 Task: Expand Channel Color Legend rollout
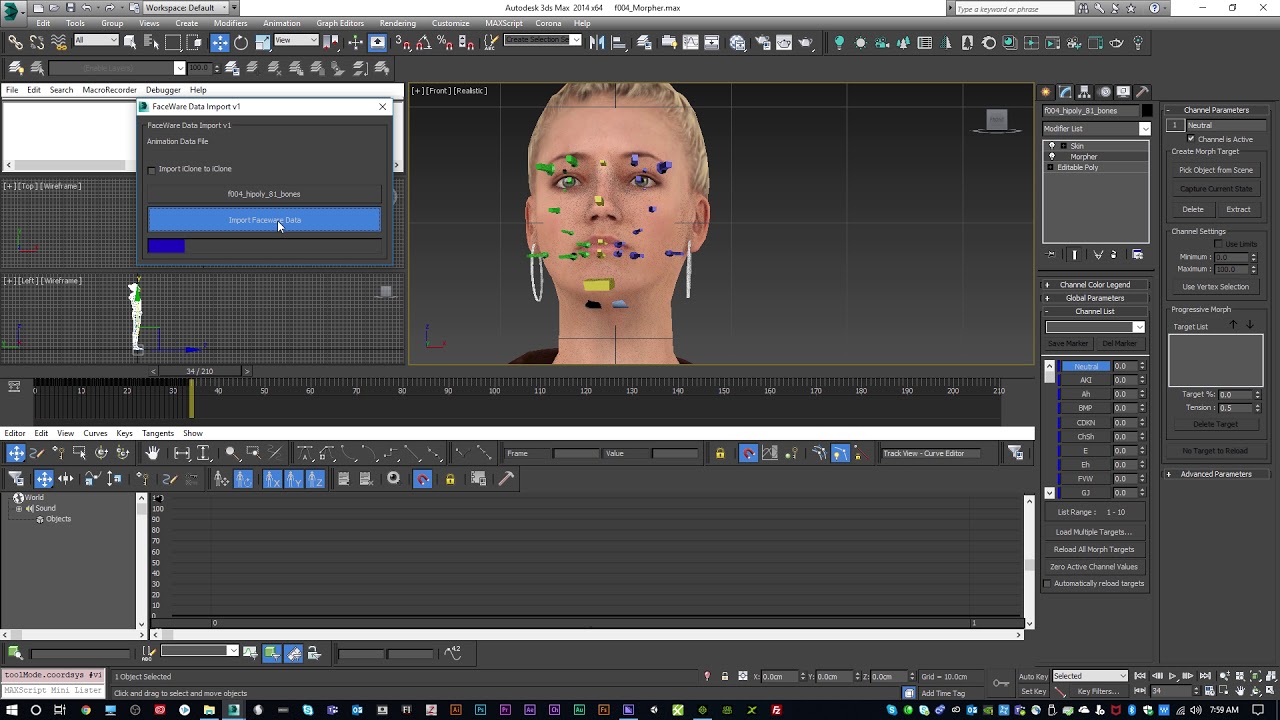coord(1095,285)
